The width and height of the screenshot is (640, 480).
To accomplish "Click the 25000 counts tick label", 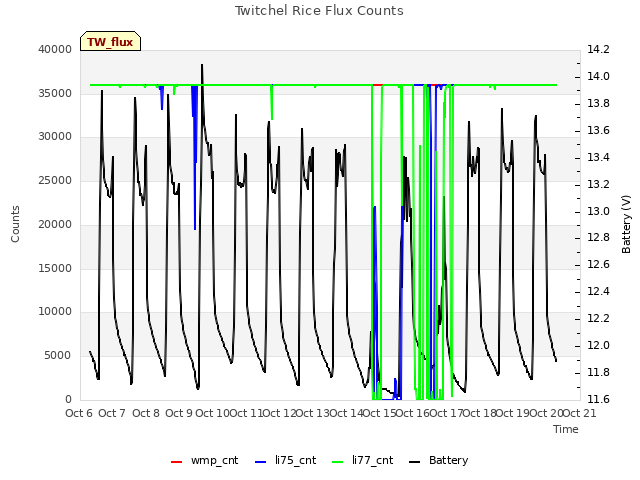I will tap(55, 180).
